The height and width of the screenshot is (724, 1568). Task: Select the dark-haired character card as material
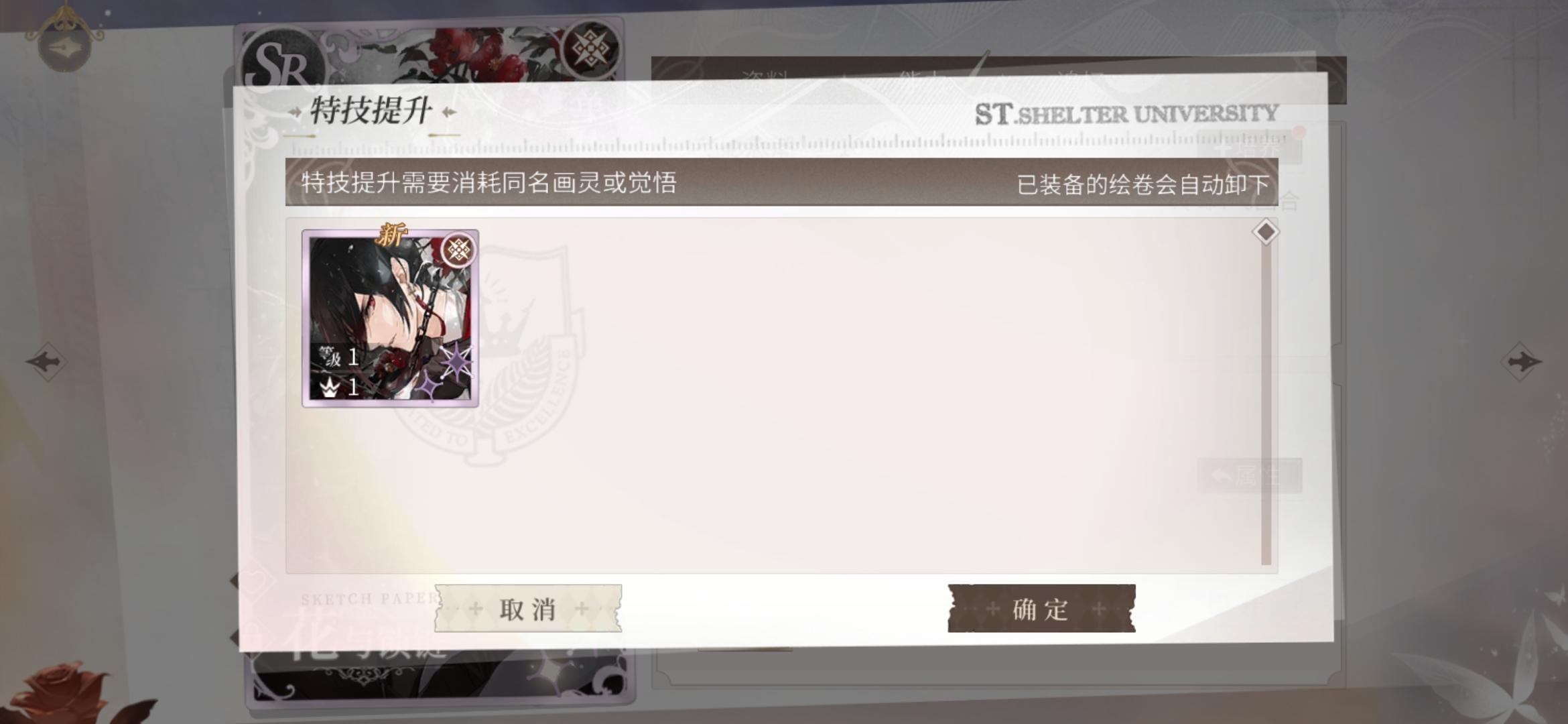[x=390, y=318]
